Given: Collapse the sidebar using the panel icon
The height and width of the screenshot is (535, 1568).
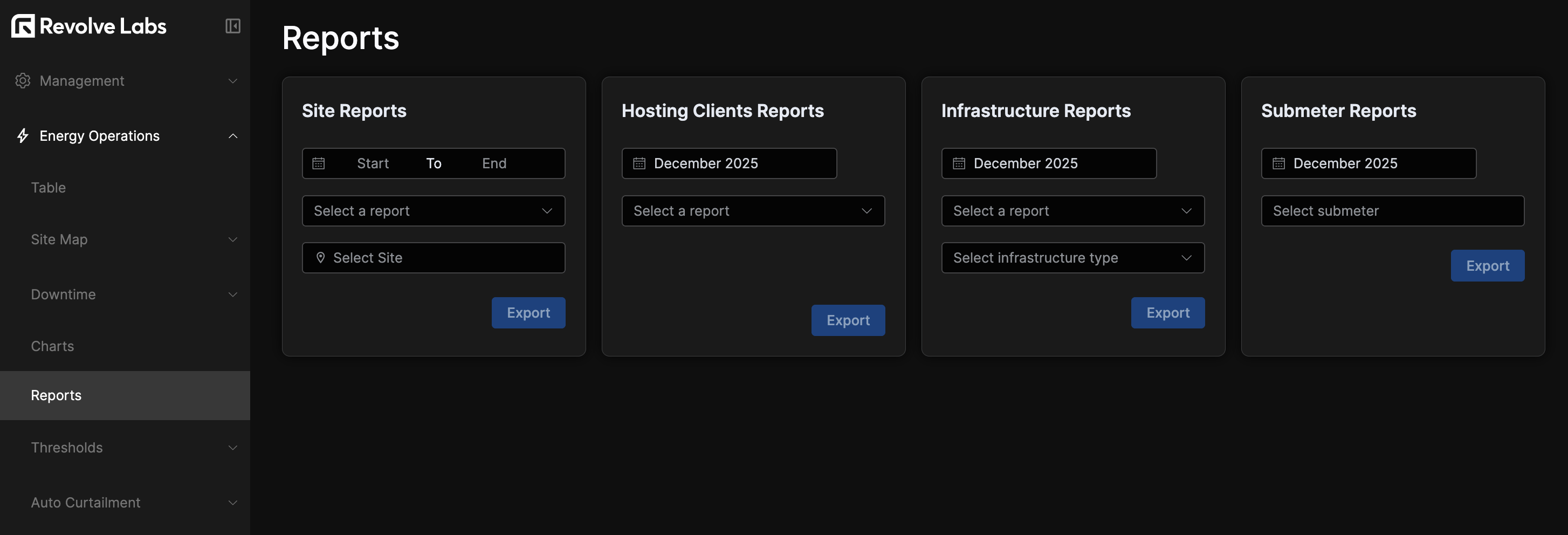Looking at the screenshot, I should (x=232, y=26).
